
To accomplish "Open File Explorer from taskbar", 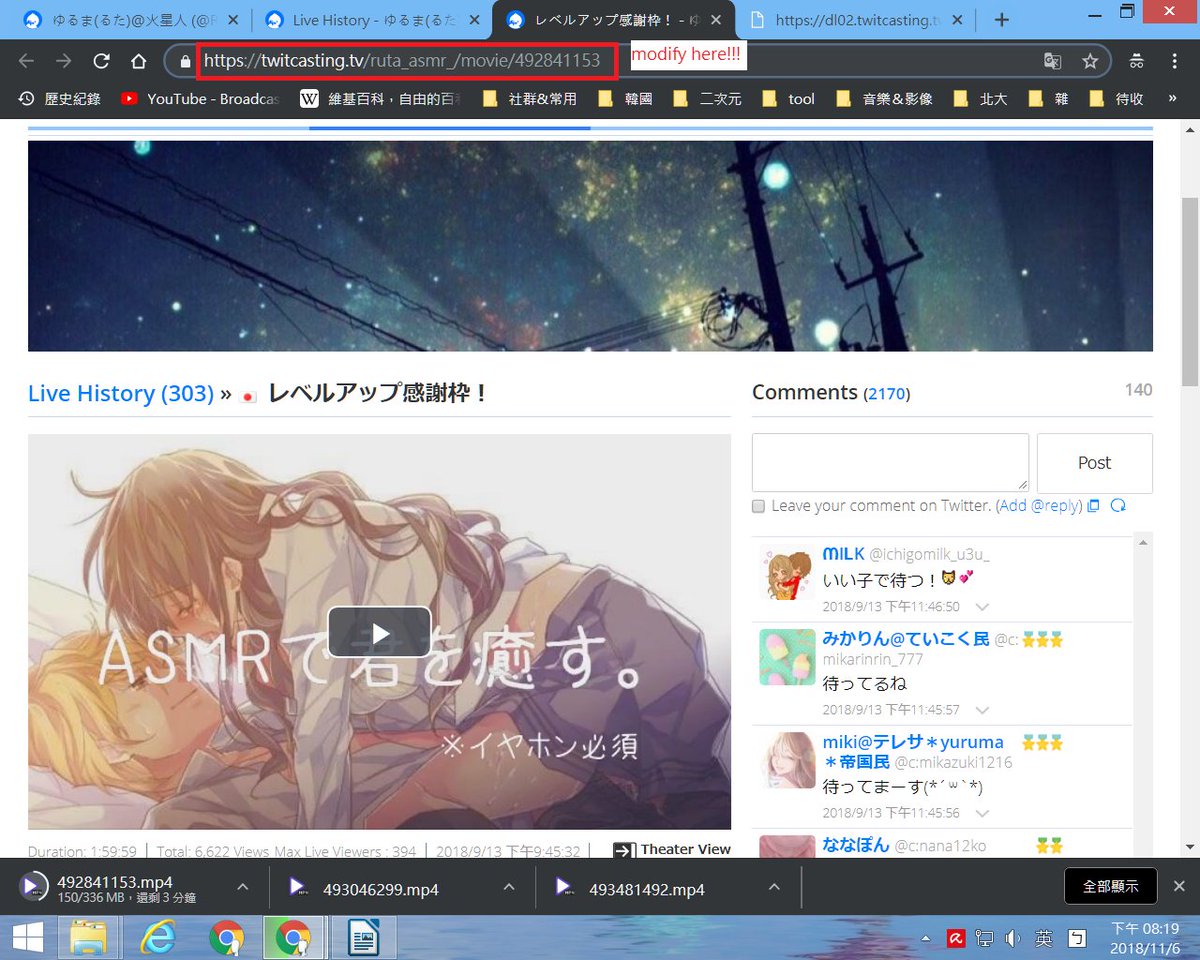I will (x=89, y=938).
